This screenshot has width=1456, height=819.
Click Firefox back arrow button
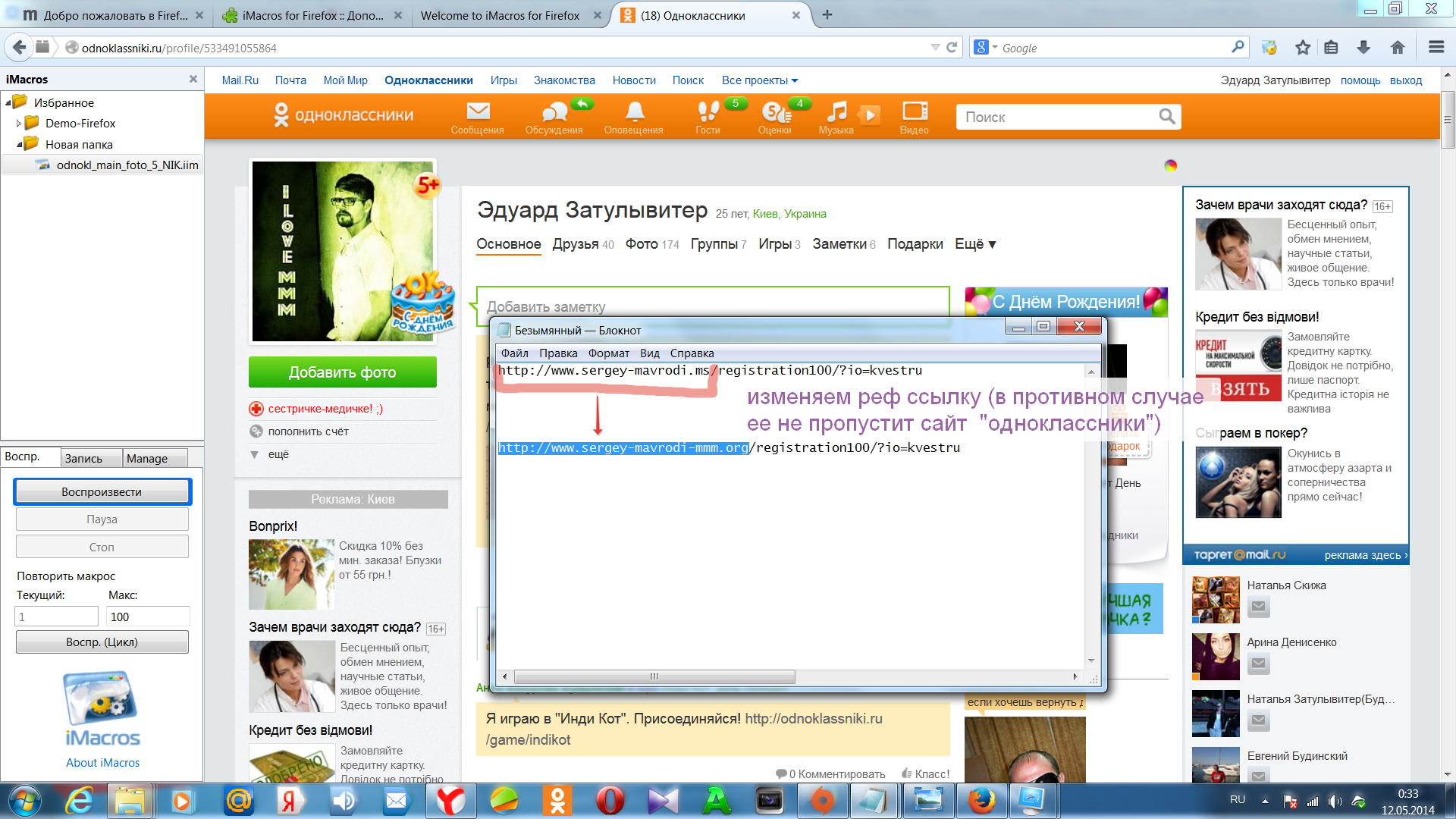point(19,47)
